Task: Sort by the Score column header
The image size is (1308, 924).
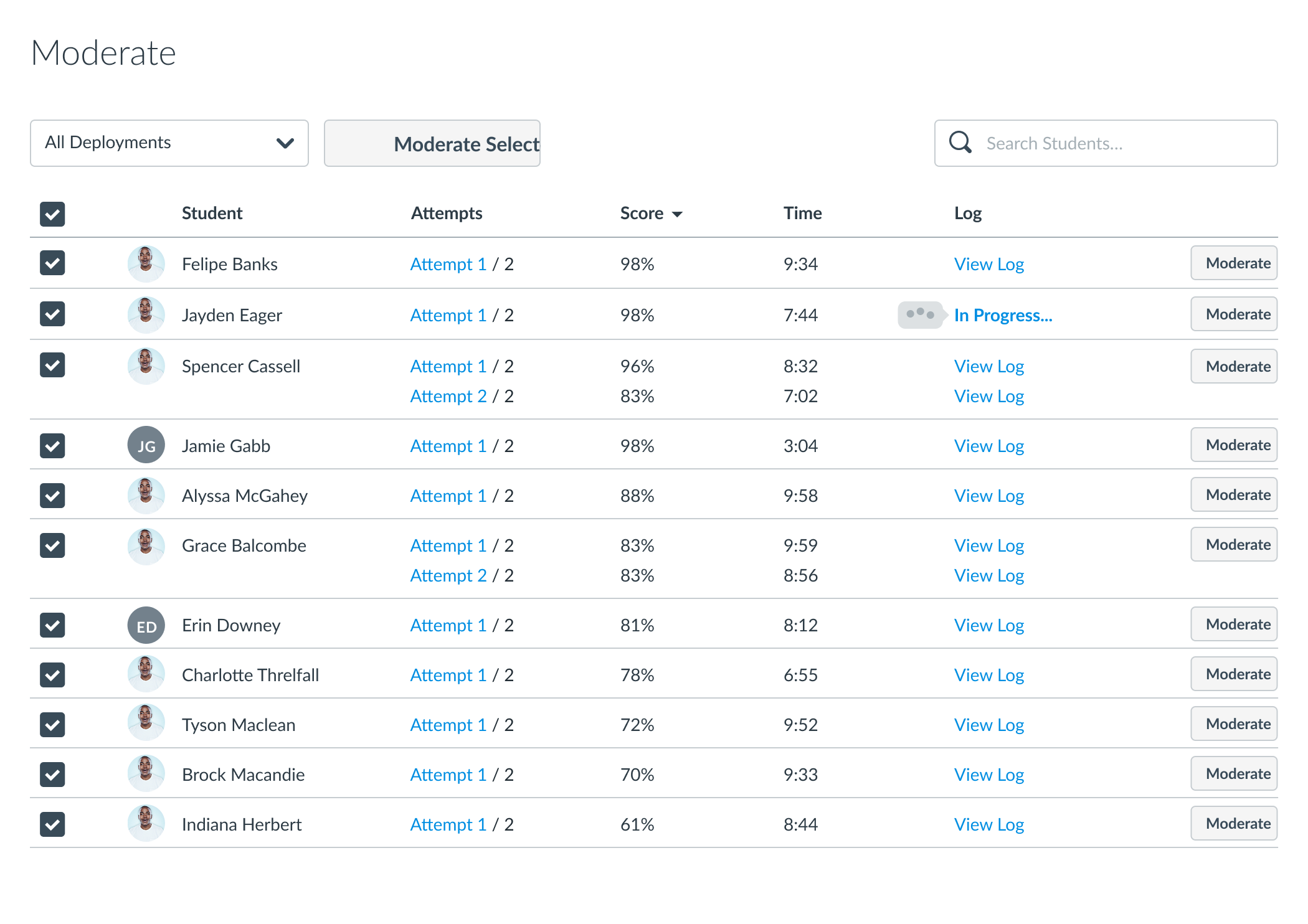Action: pos(642,214)
